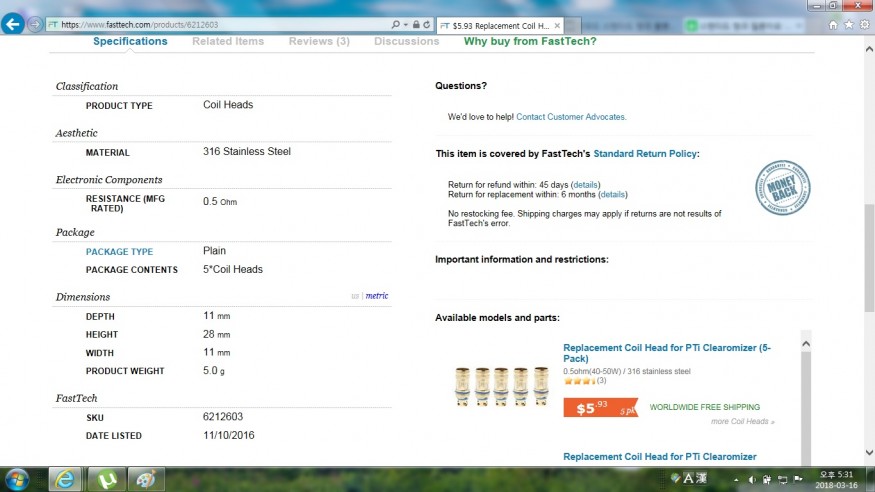Click SKU value 6212603

point(223,417)
